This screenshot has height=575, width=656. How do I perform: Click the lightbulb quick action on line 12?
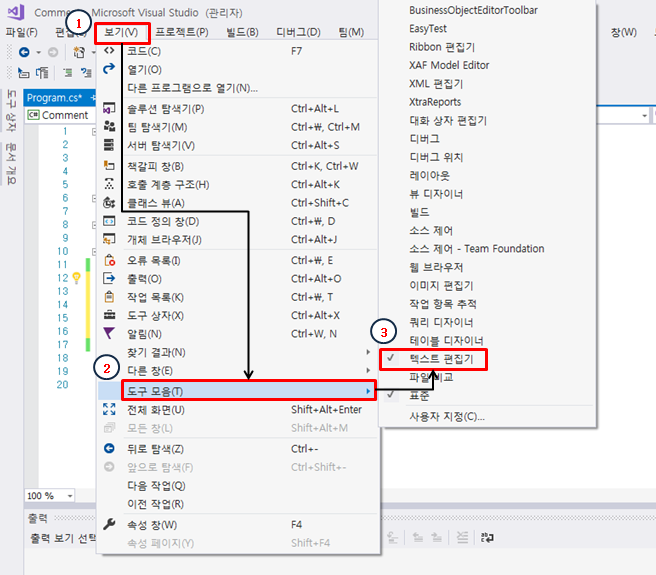[x=77, y=278]
